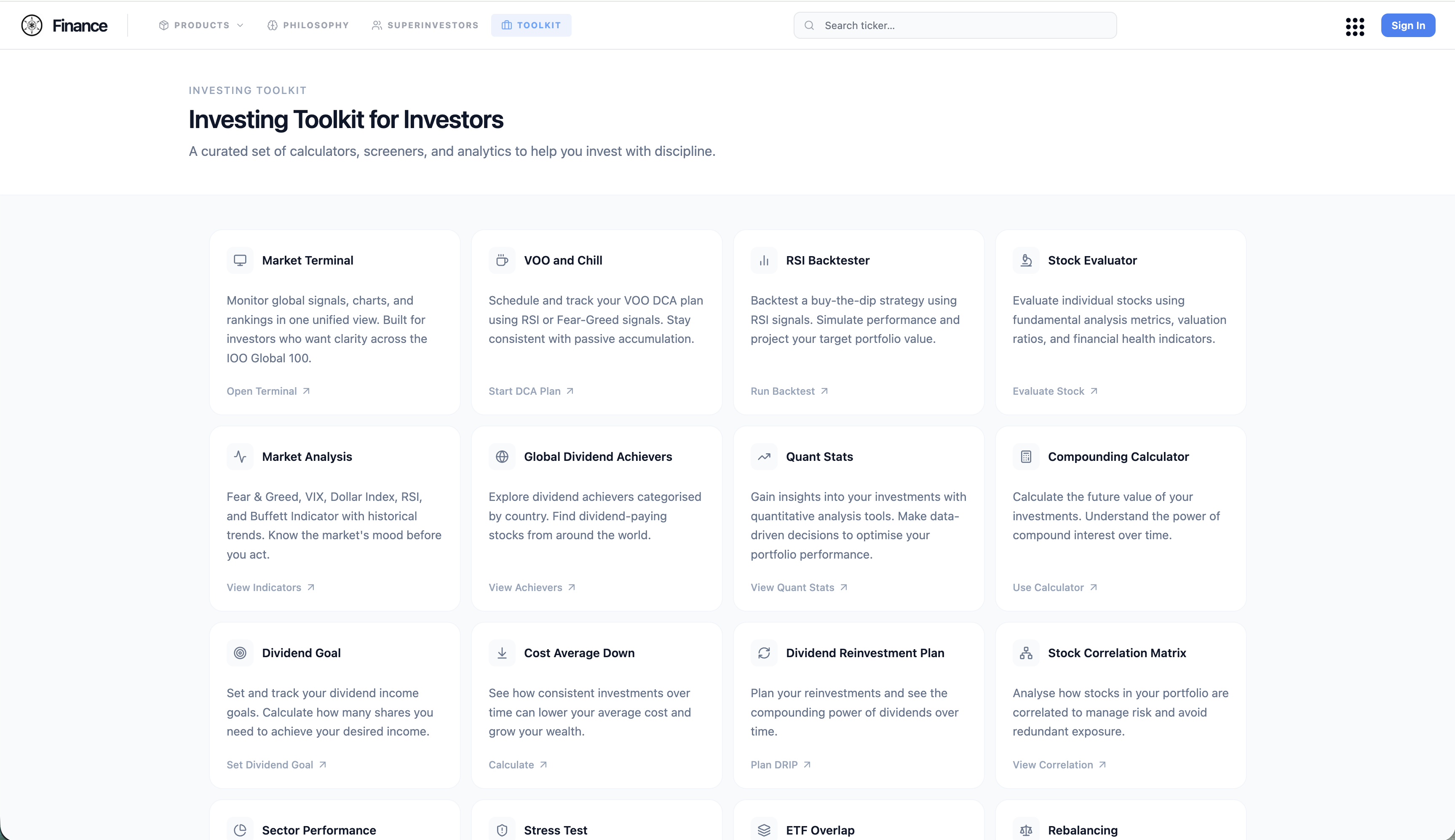The image size is (1455, 840).
Task: Click the Market Terminal monitor icon
Action: (x=240, y=260)
